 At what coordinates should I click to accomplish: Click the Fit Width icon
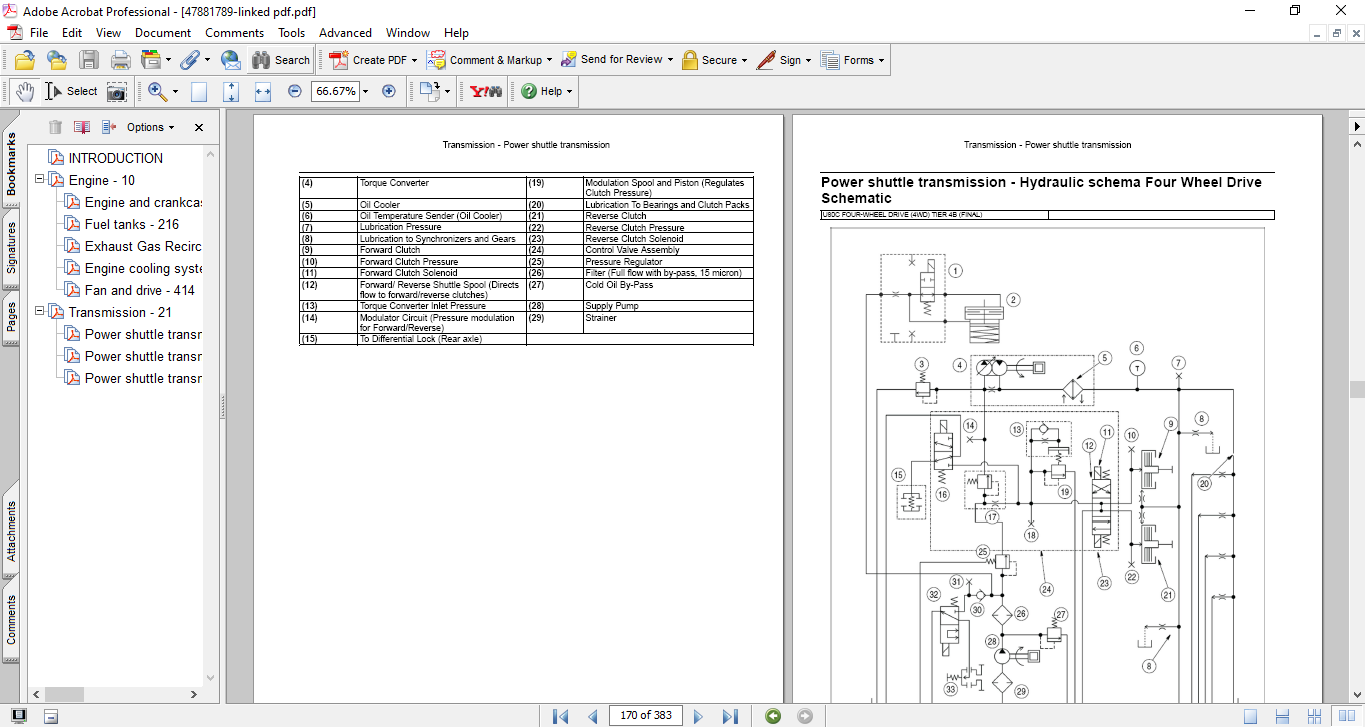pyautogui.click(x=263, y=91)
